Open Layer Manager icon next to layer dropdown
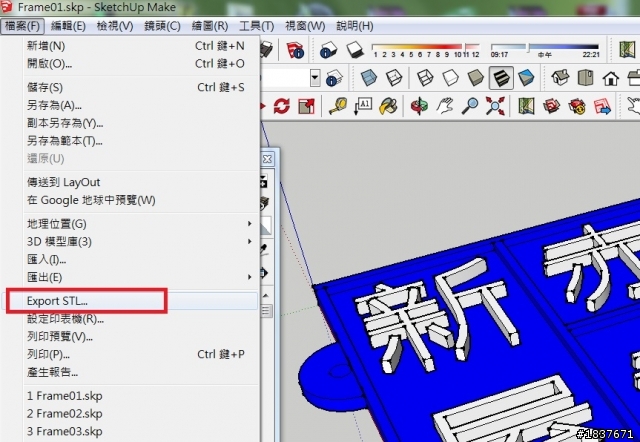640x442 pixels. 334,78
